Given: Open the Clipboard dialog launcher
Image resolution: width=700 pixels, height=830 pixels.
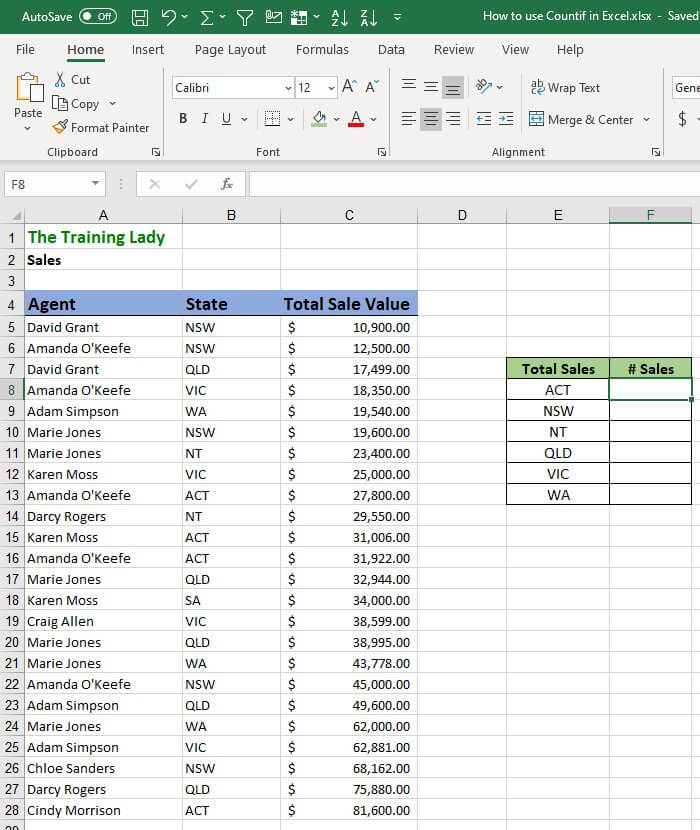Looking at the screenshot, I should [x=156, y=152].
